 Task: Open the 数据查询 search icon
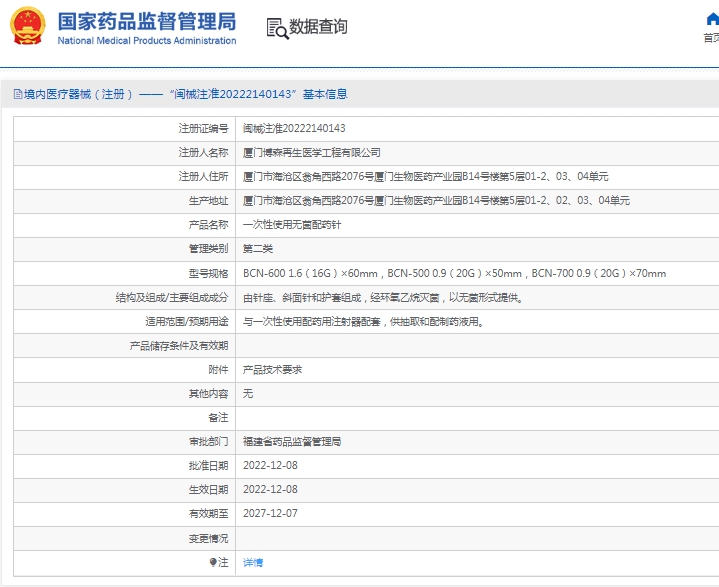point(277,28)
